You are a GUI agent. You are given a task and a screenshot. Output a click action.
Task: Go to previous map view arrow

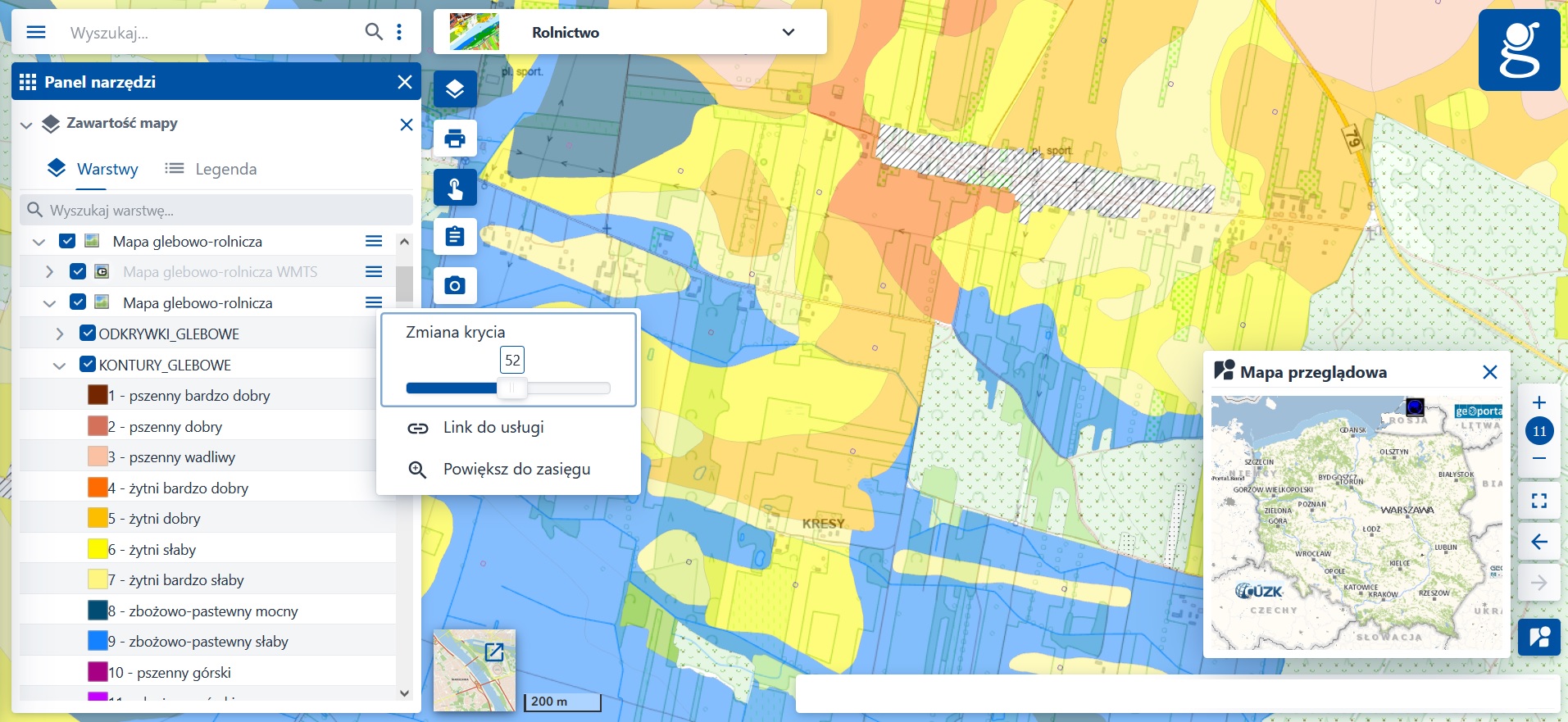[1538, 542]
